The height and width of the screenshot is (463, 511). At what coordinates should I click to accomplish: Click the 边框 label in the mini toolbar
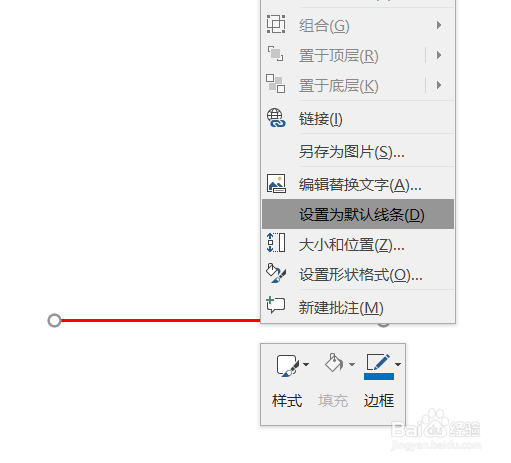[x=379, y=400]
